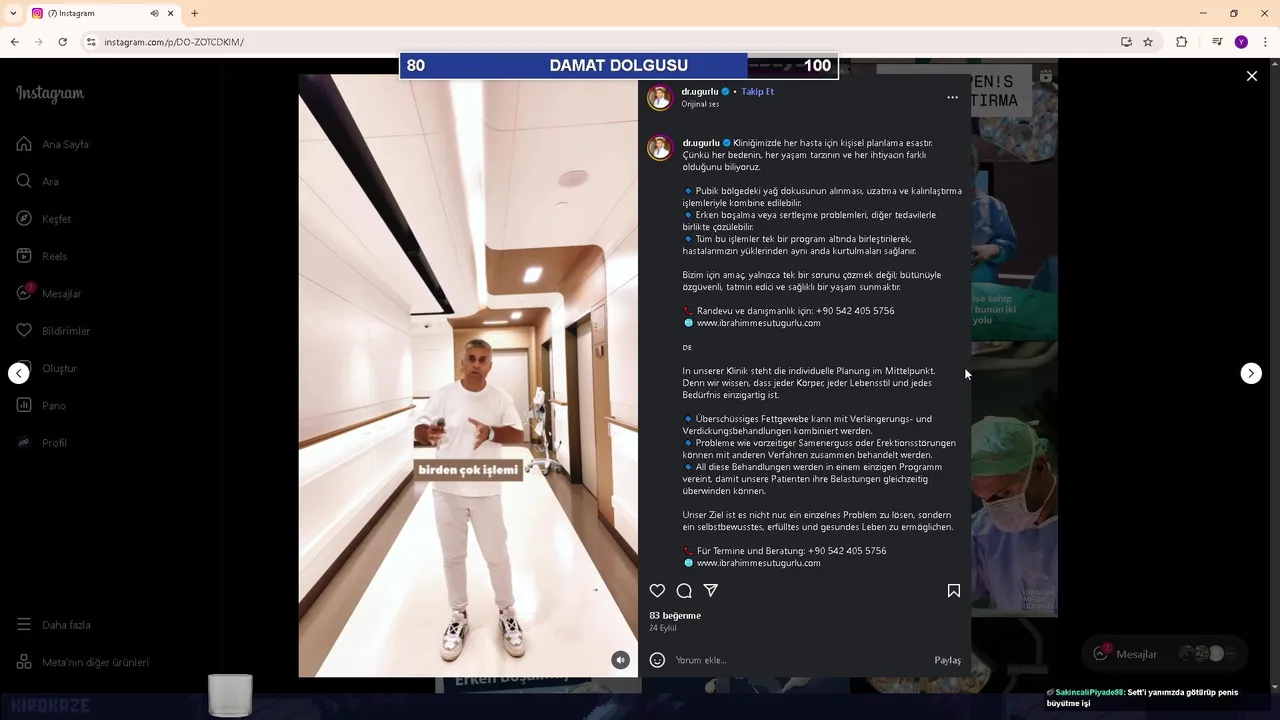Open Keşfet in sidebar
Screen dimensions: 1280x720
(44, 219)
